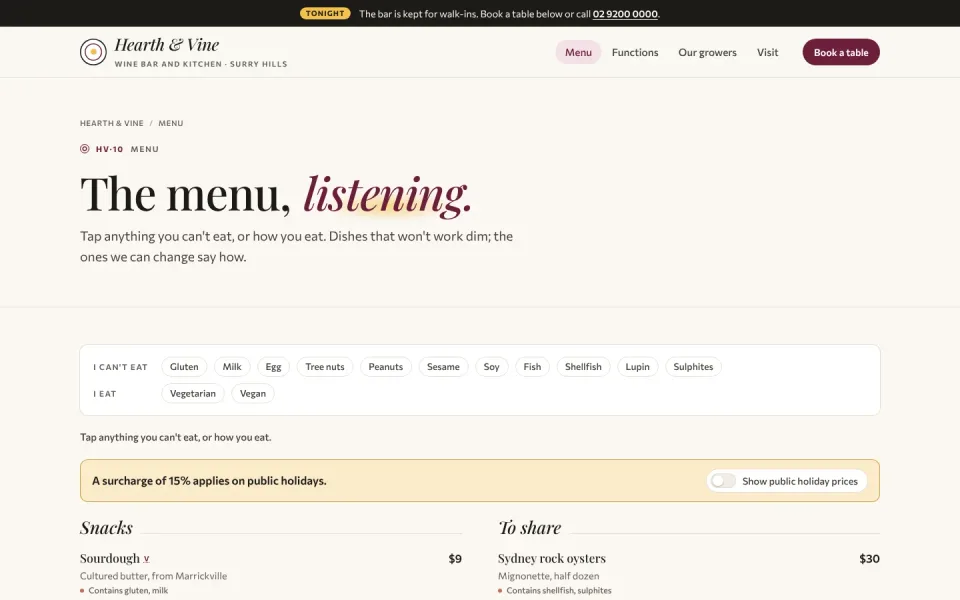Screen dimensions: 960x600
Task: Click the HV-10 target icon above the heading
Action: [x=84, y=149]
